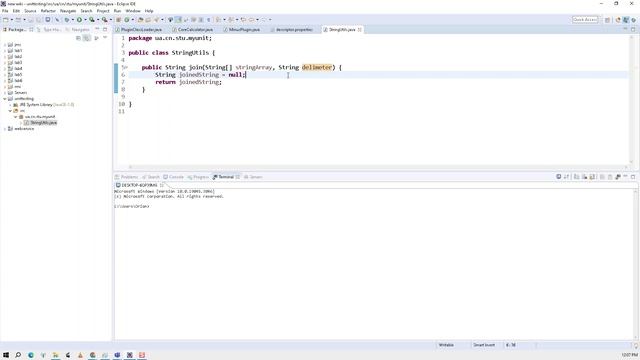Screen dimensions: 640x360
Task: Expand the lab4 project
Action: click(5, 69)
